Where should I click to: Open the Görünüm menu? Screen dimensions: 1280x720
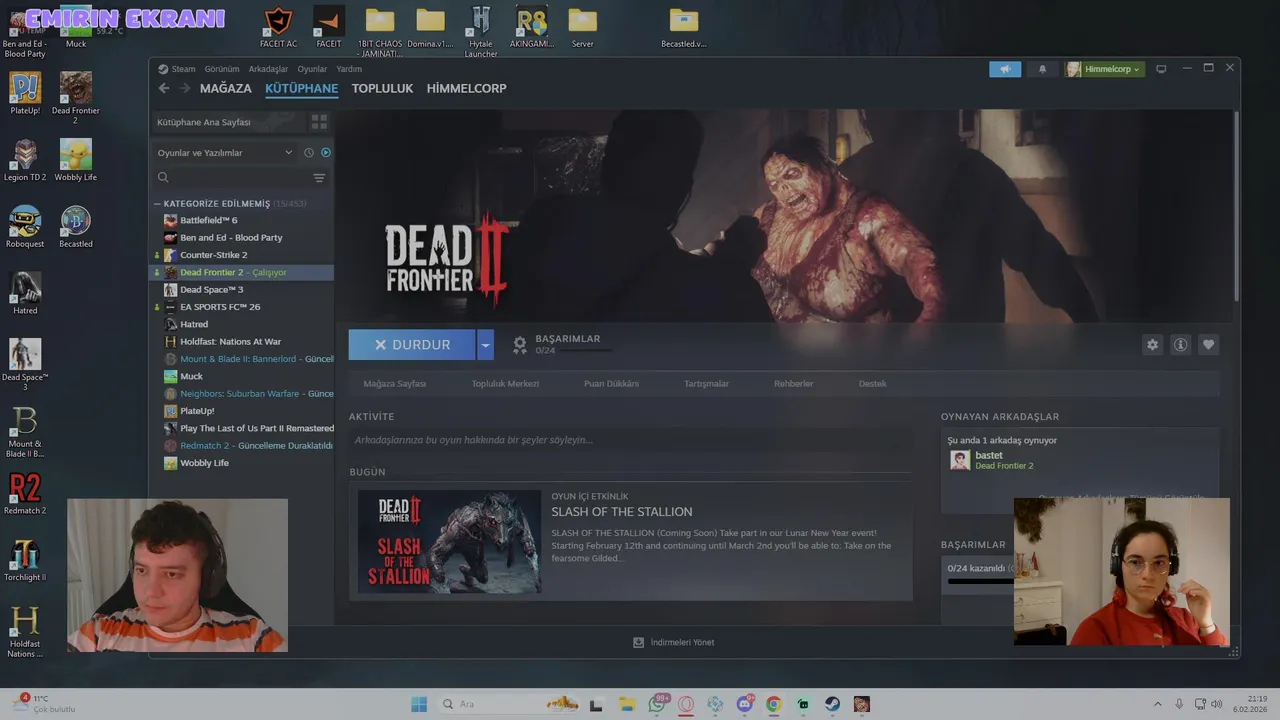pos(222,69)
